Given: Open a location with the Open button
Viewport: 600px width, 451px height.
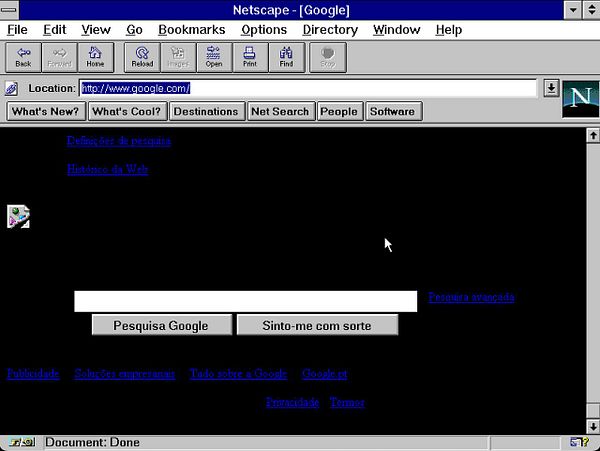Looking at the screenshot, I should [x=214, y=57].
